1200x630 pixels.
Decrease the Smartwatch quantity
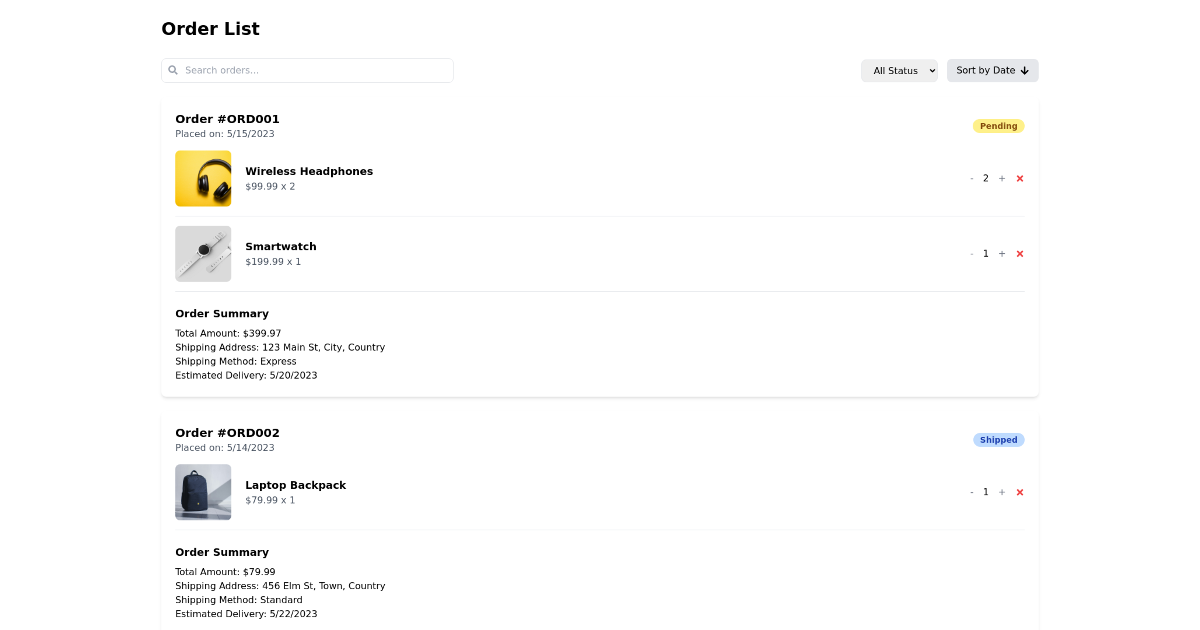coord(971,253)
